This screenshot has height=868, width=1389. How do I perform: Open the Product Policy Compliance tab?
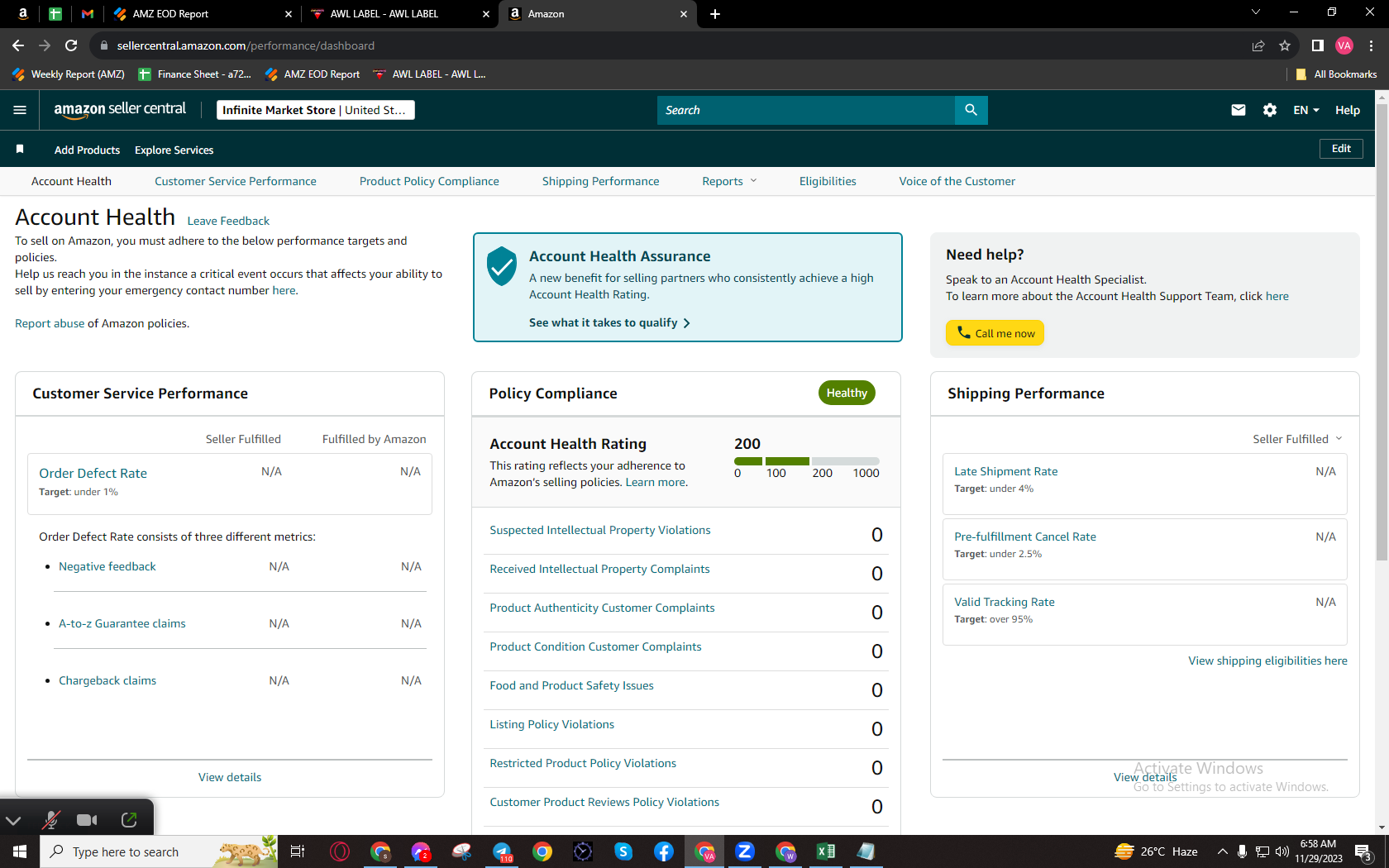pos(429,181)
